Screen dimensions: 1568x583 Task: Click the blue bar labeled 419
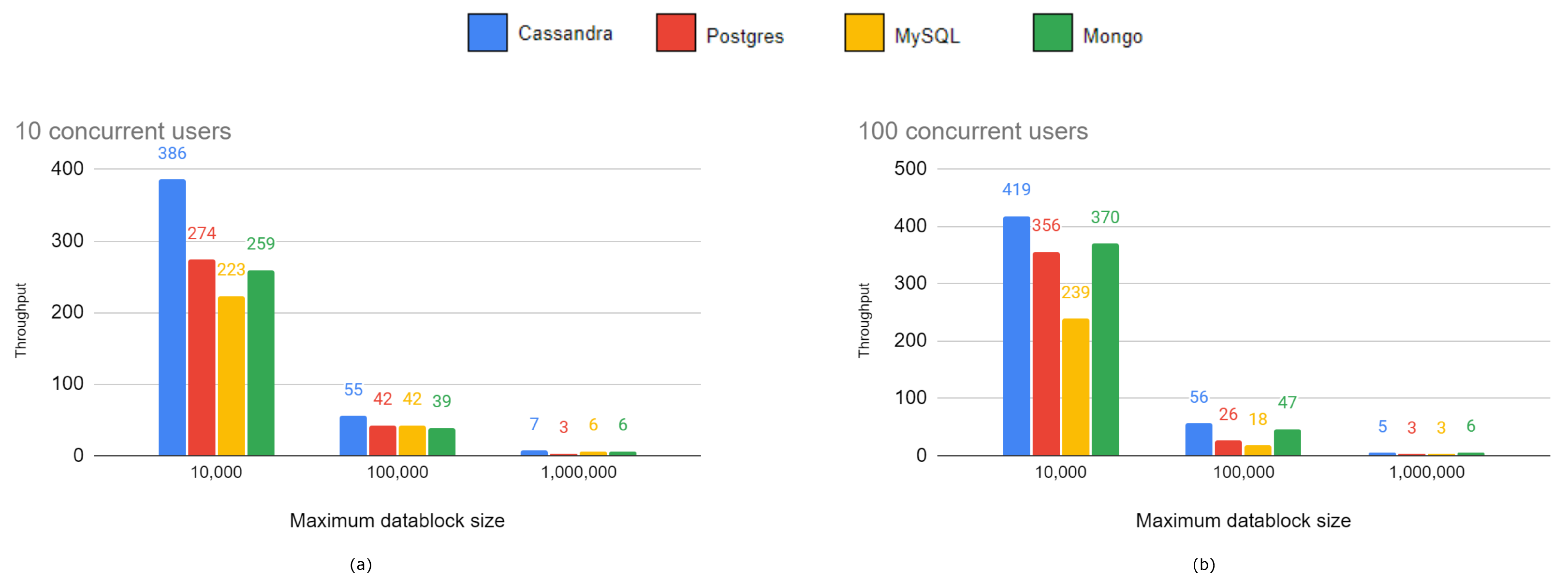[1016, 335]
